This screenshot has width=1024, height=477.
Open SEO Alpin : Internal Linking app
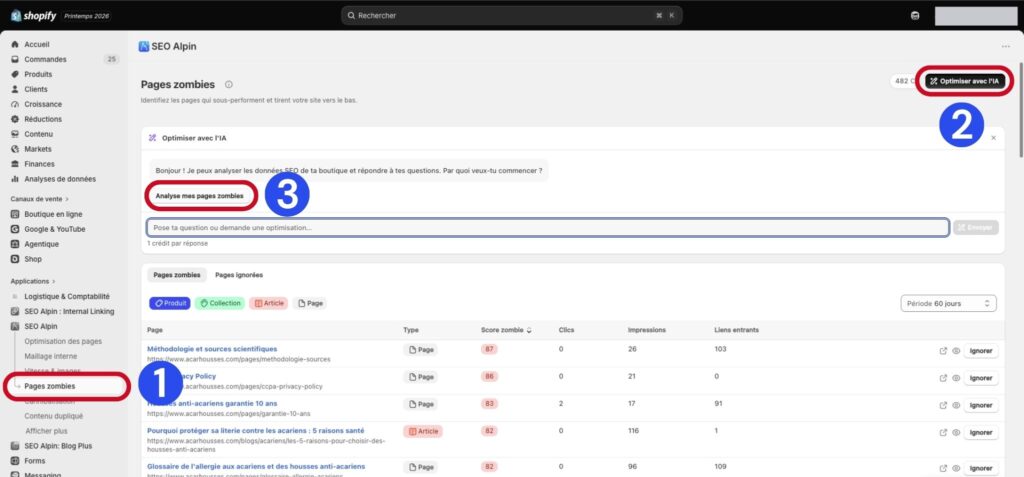pyautogui.click(x=69, y=312)
